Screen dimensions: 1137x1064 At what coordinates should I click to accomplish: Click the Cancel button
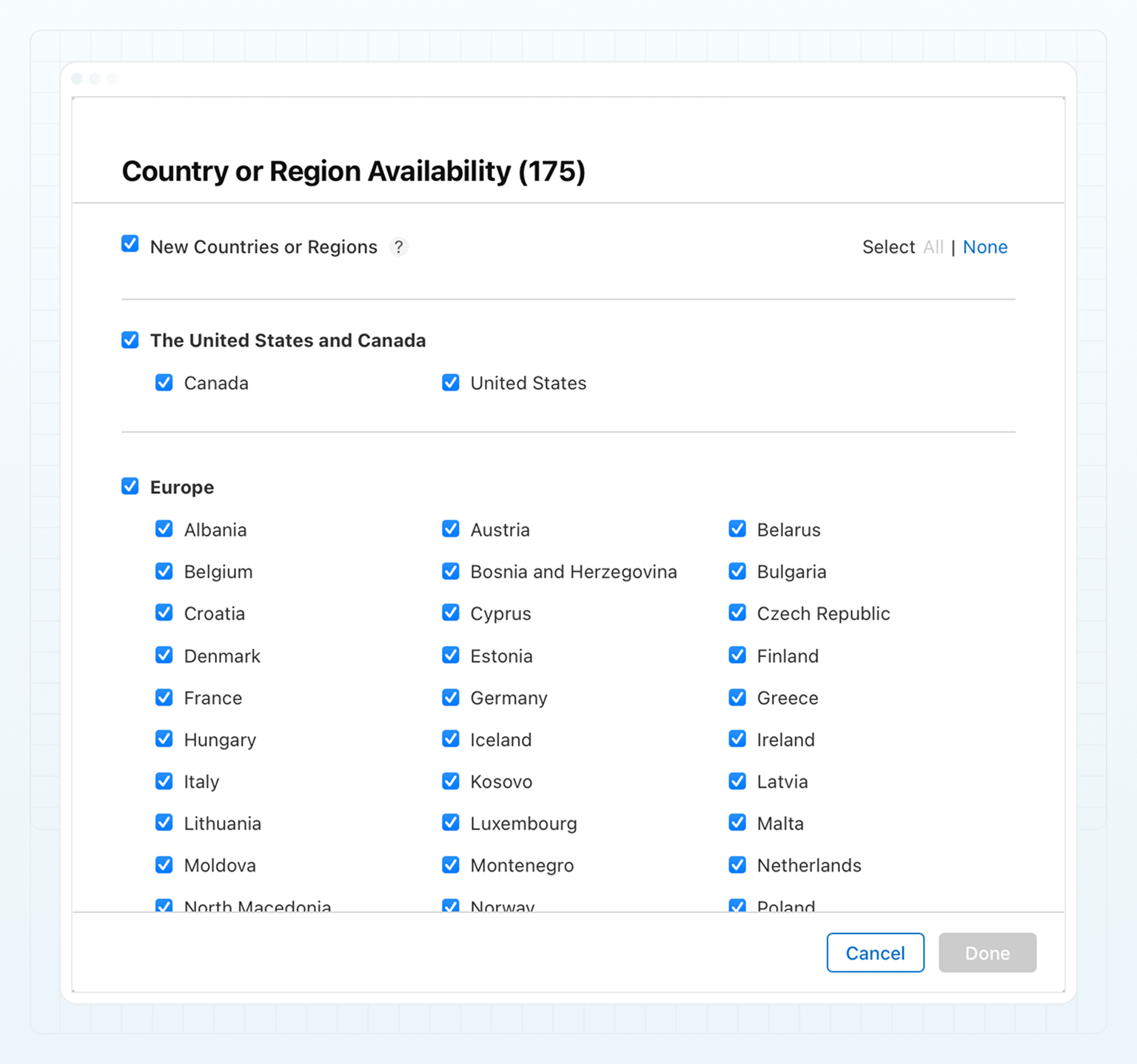(875, 953)
